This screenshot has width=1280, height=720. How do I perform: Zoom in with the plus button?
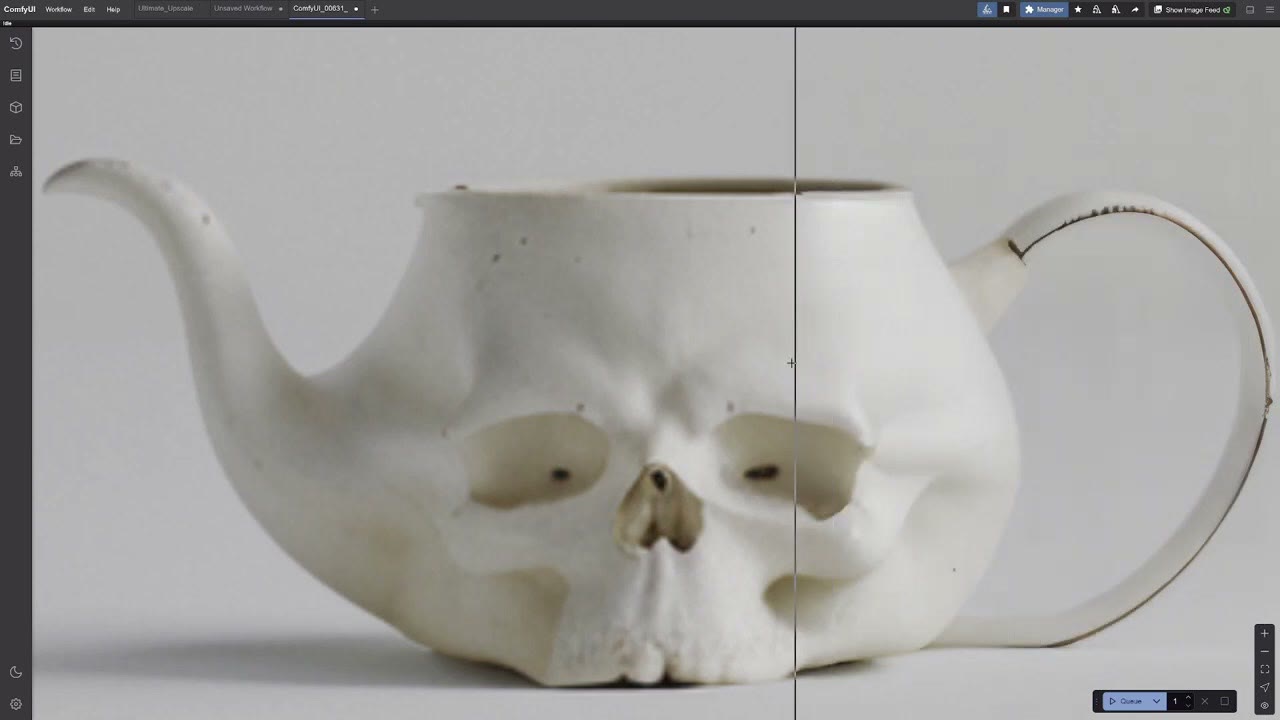(1265, 633)
